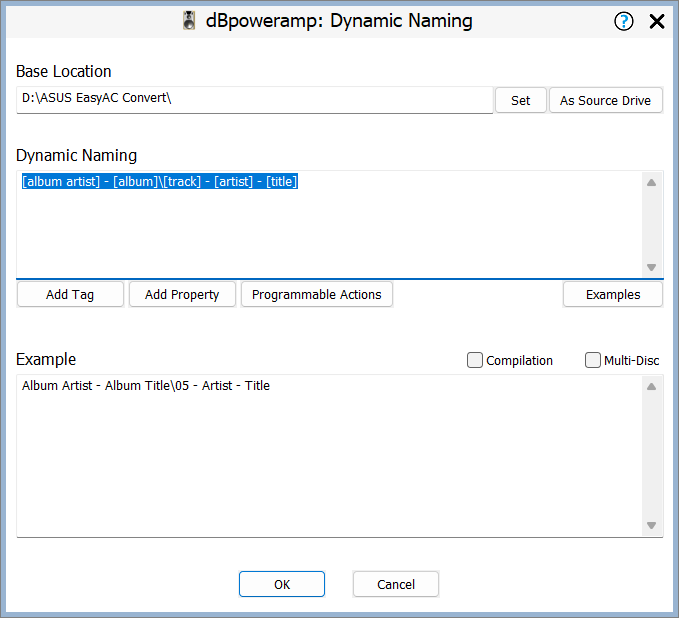Viewport: 679px width, 618px height.
Task: Click the As Source Drive button
Action: [x=605, y=100]
